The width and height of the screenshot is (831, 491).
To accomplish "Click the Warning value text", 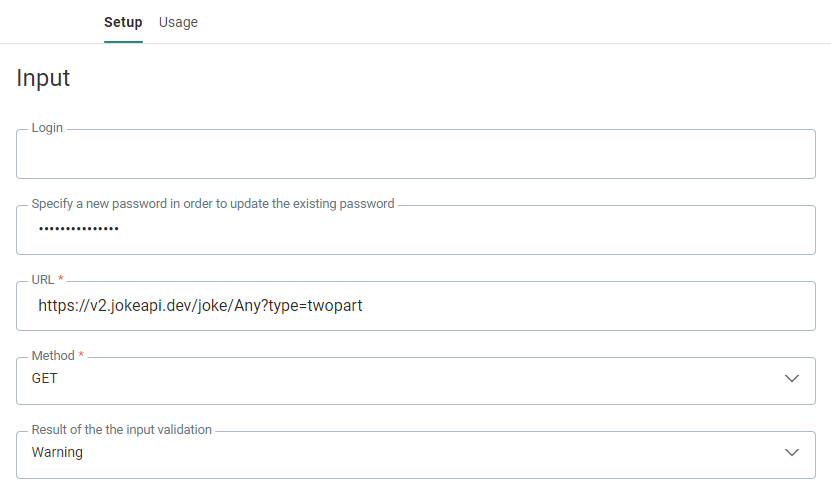I will point(57,453).
